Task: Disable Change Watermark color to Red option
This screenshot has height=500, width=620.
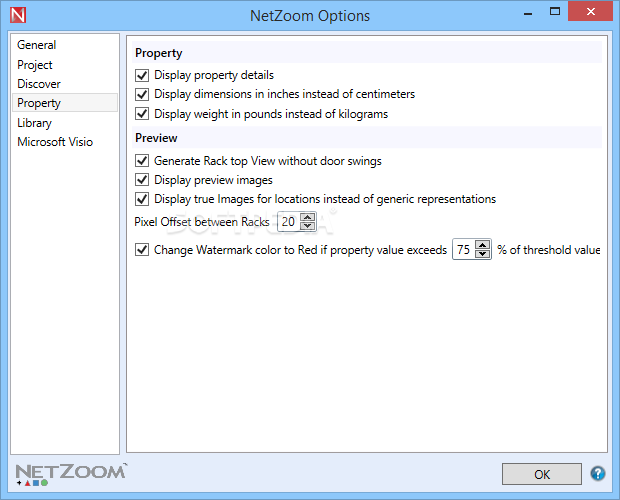Action: click(x=142, y=250)
